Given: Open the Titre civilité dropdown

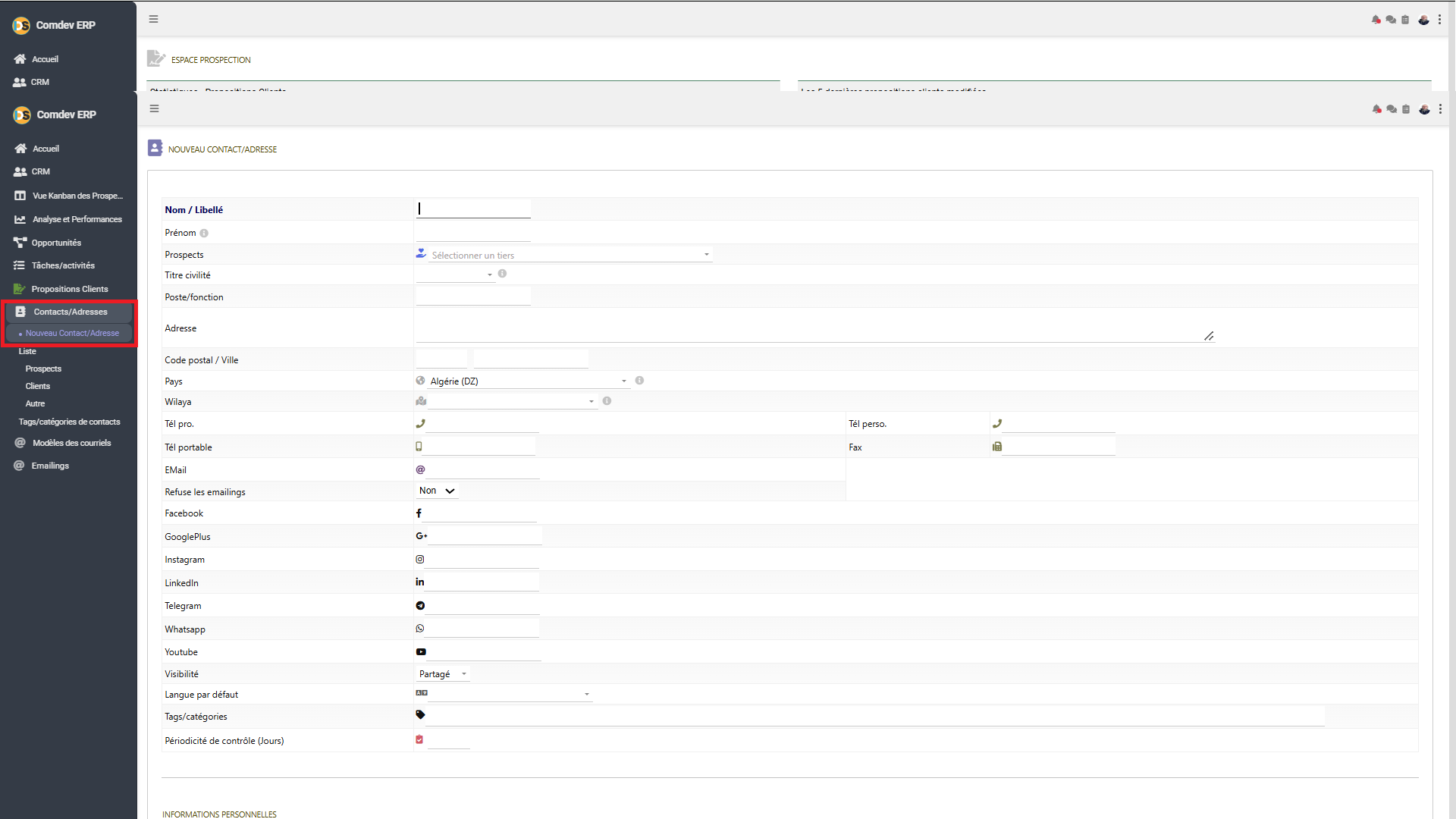Looking at the screenshot, I should (455, 275).
